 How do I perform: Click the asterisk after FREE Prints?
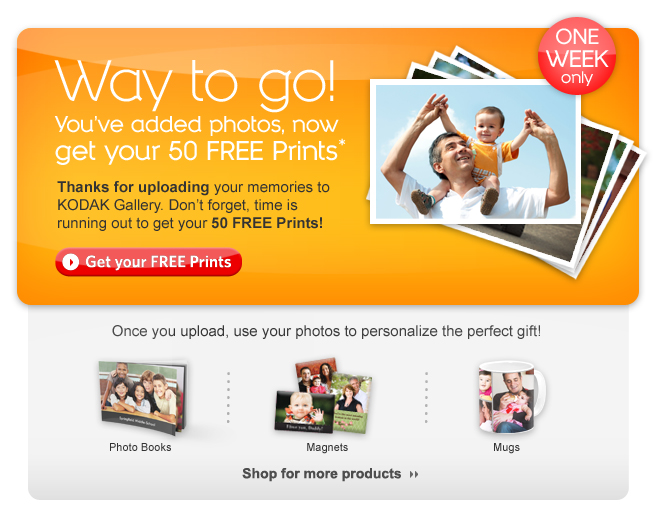(342, 143)
